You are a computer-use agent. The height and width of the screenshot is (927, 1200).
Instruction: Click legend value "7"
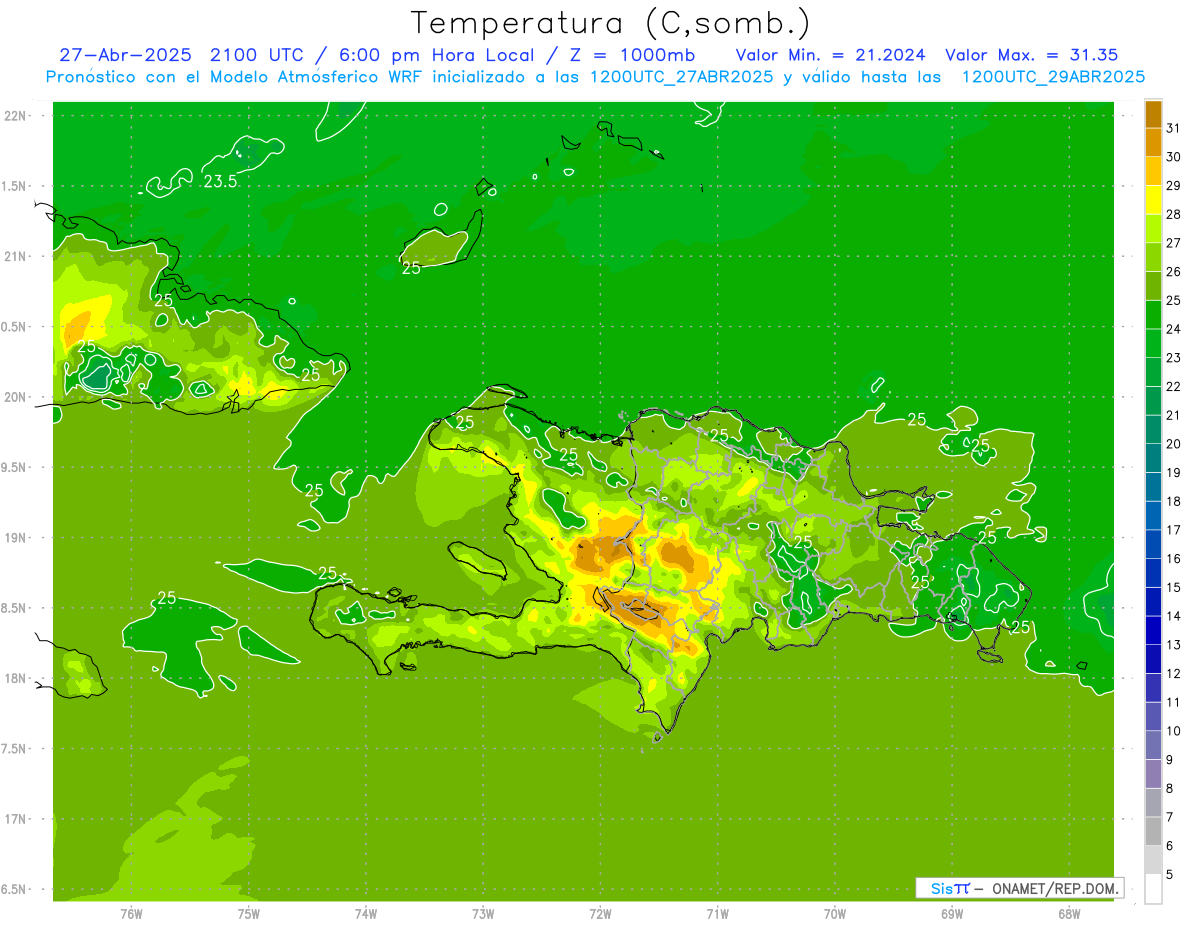[1170, 817]
